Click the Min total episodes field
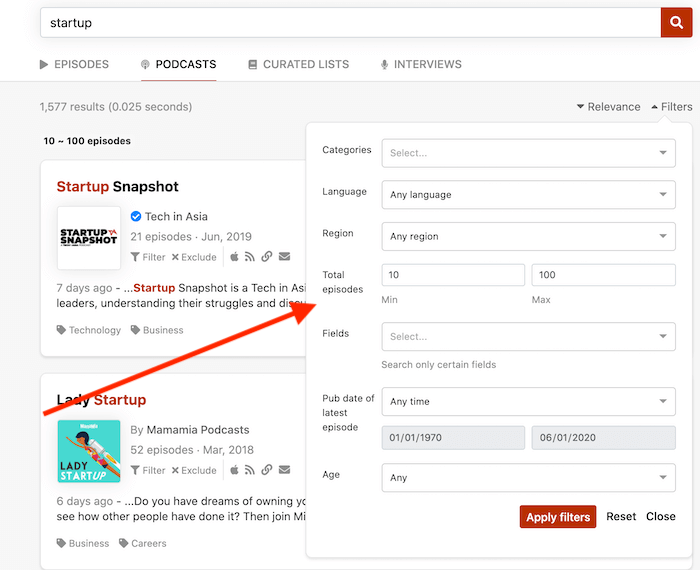The image size is (700, 570). [x=453, y=275]
